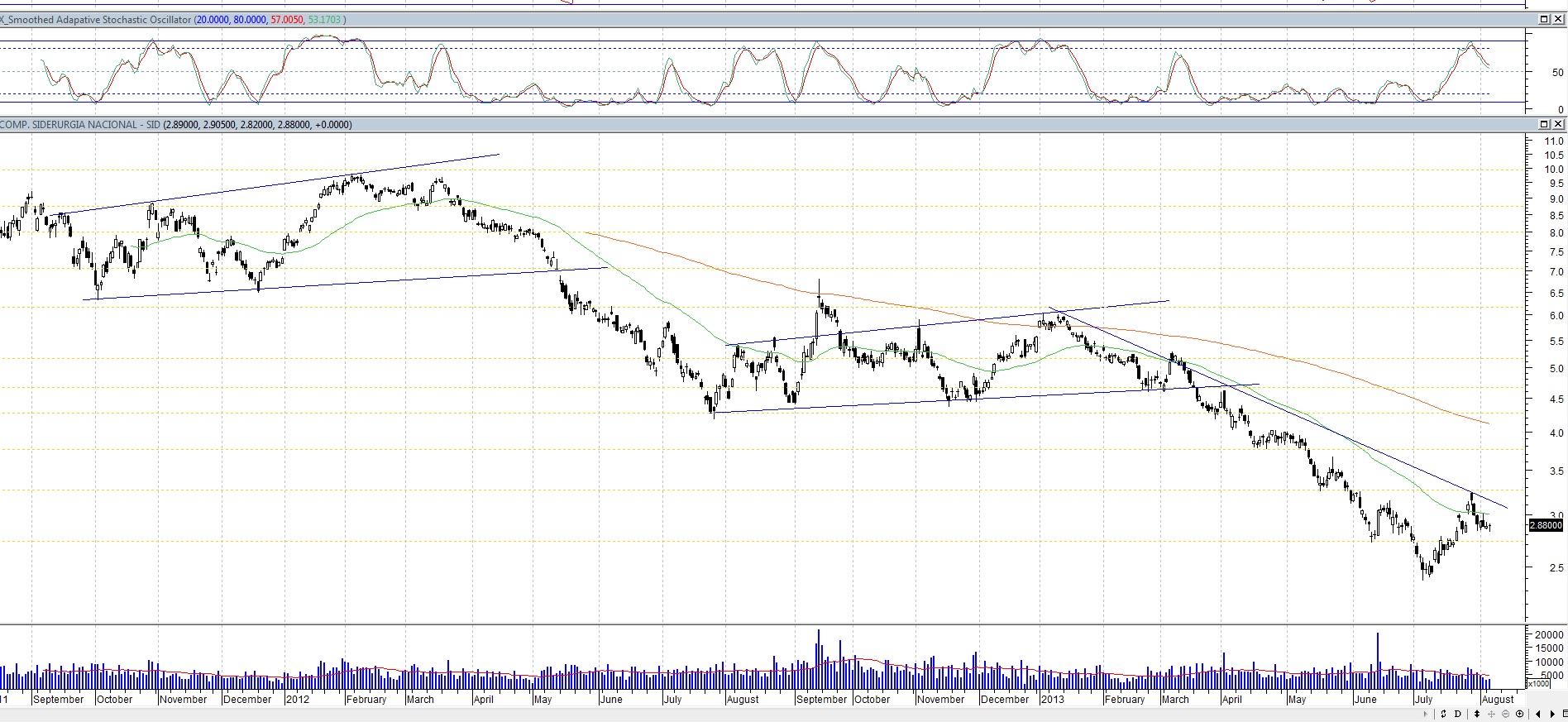
Task: Maximize the Stochastic Oscillator pane
Action: pyautogui.click(x=1544, y=19)
